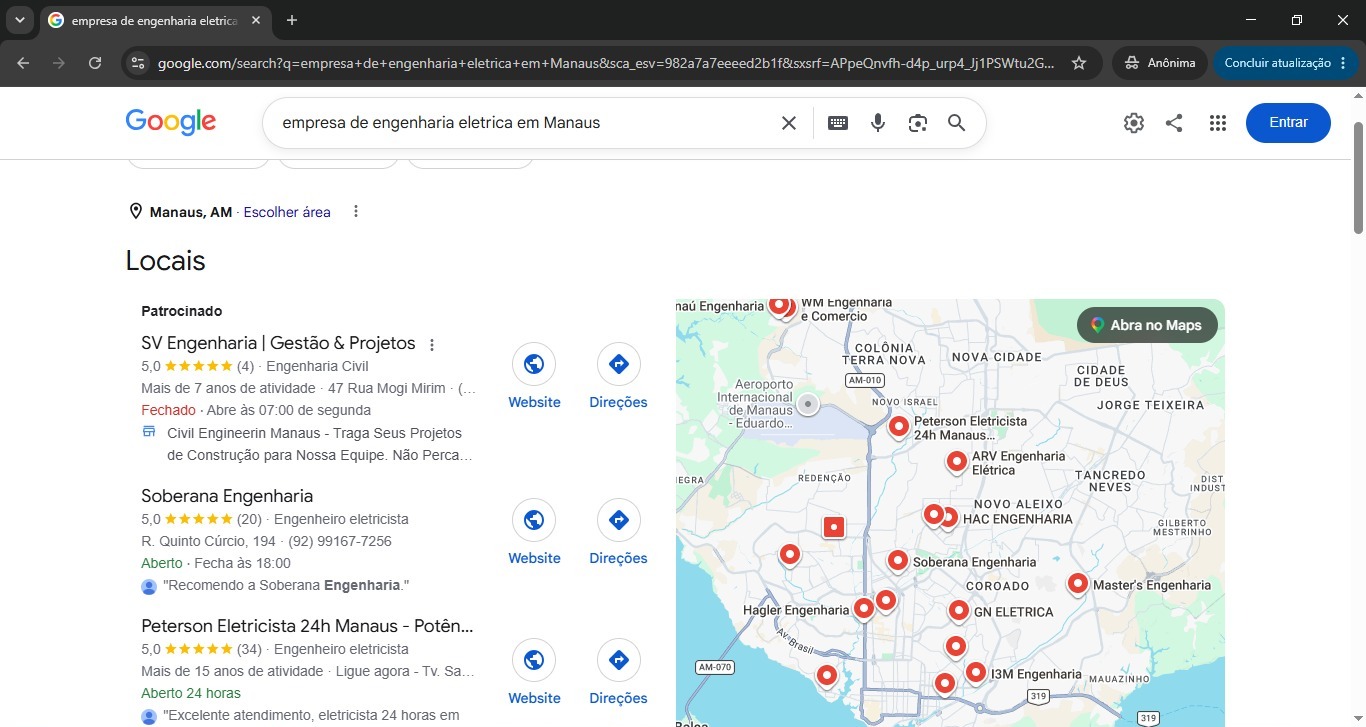Click "Recomendo a Soberana Engenharia" review
Viewport: 1366px width, 727px height.
(x=286, y=585)
